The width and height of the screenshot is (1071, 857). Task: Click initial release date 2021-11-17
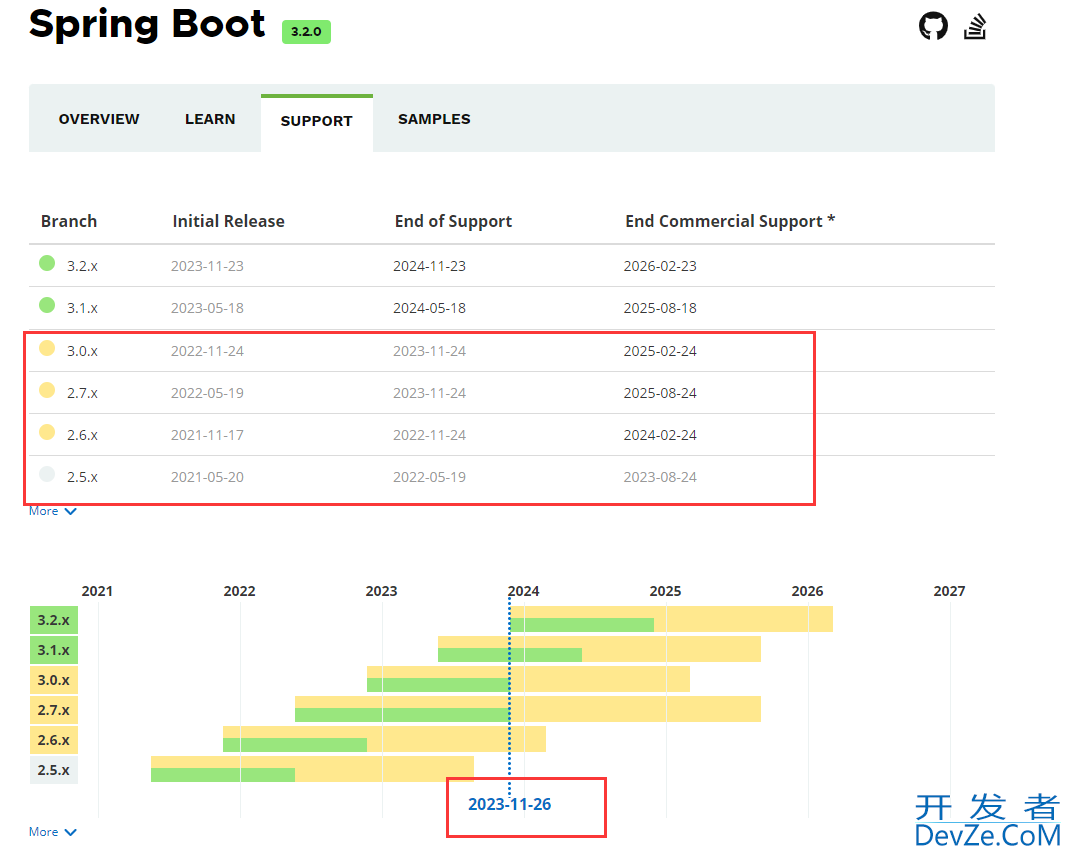coord(207,436)
